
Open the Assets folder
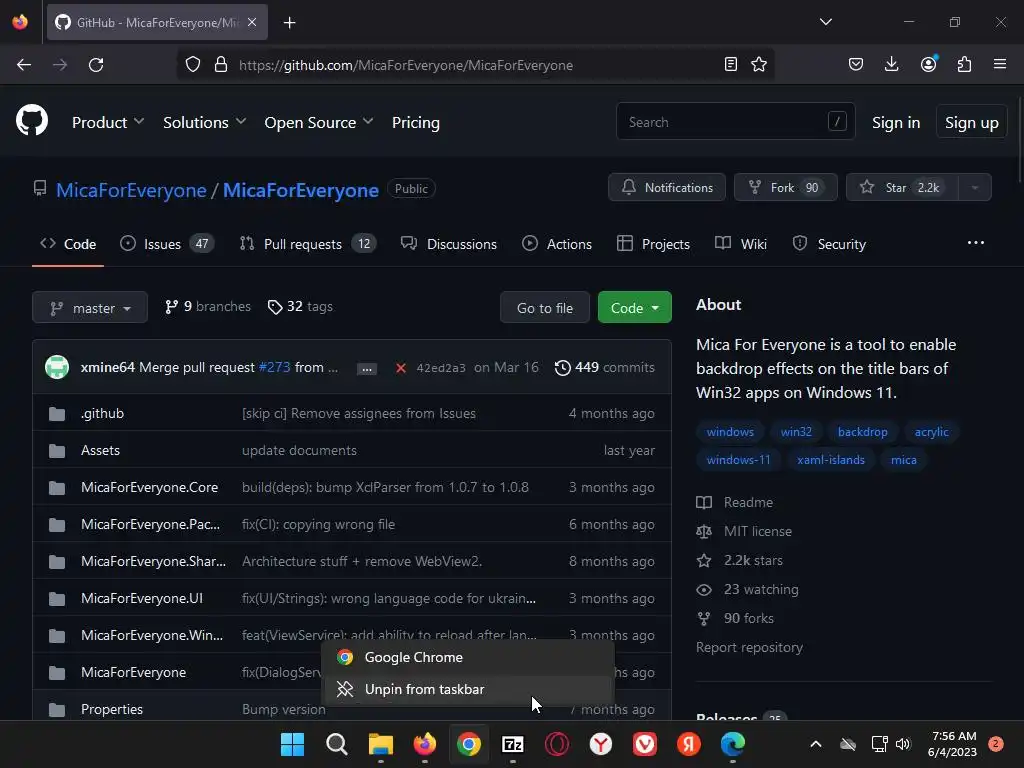coord(101,451)
